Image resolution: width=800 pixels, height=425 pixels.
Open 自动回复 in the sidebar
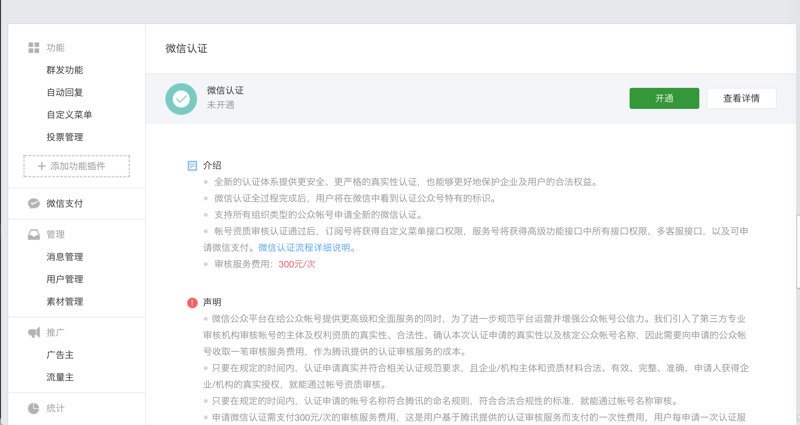pyautogui.click(x=65, y=92)
